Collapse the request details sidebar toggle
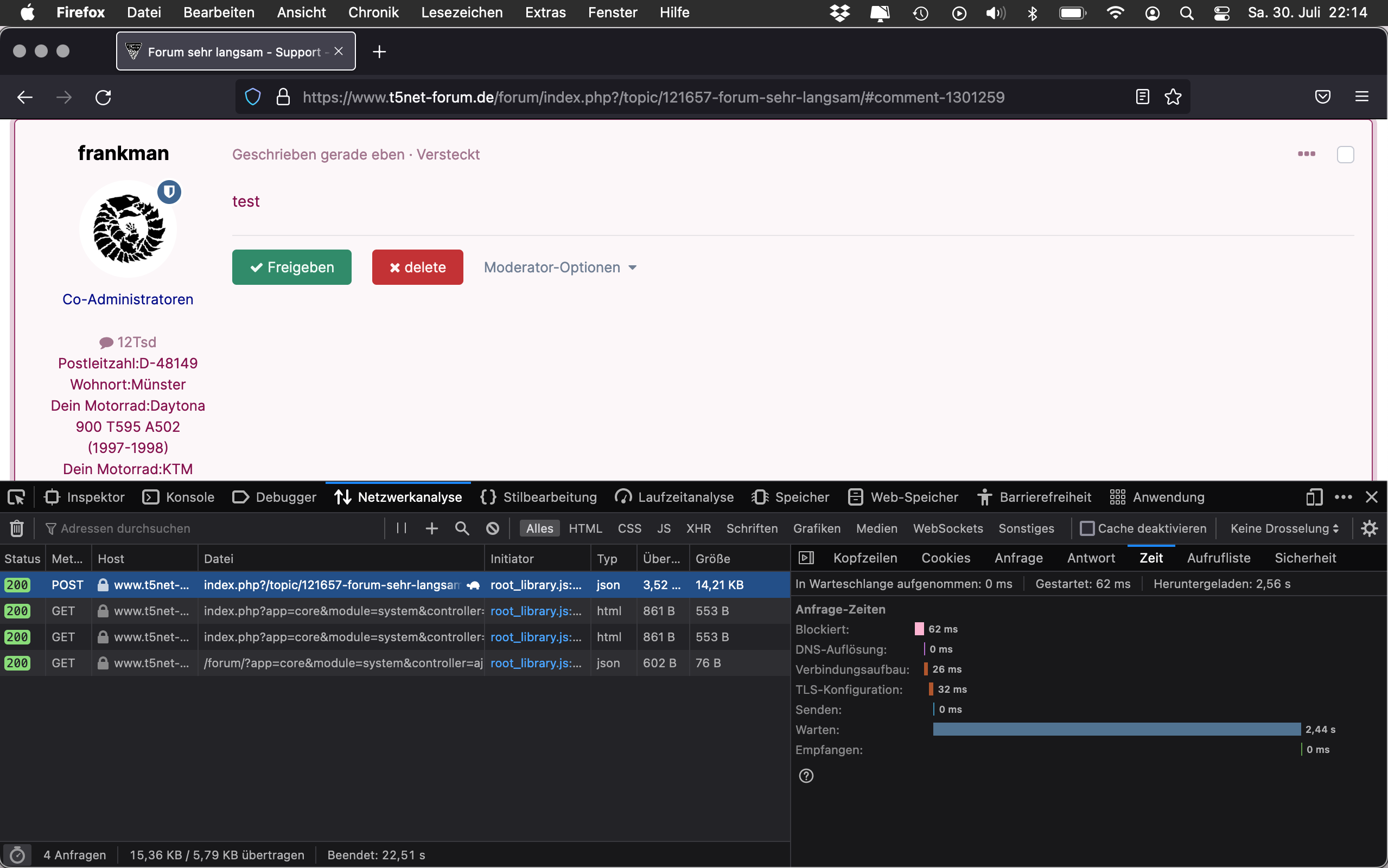Viewport: 1388px width, 868px height. coord(806,558)
